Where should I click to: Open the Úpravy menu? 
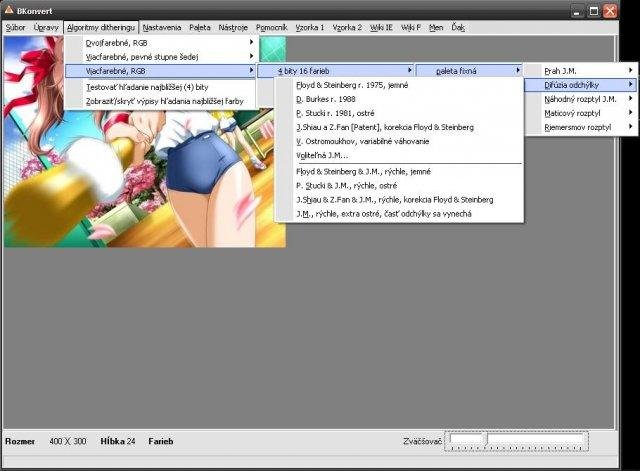(x=46, y=27)
